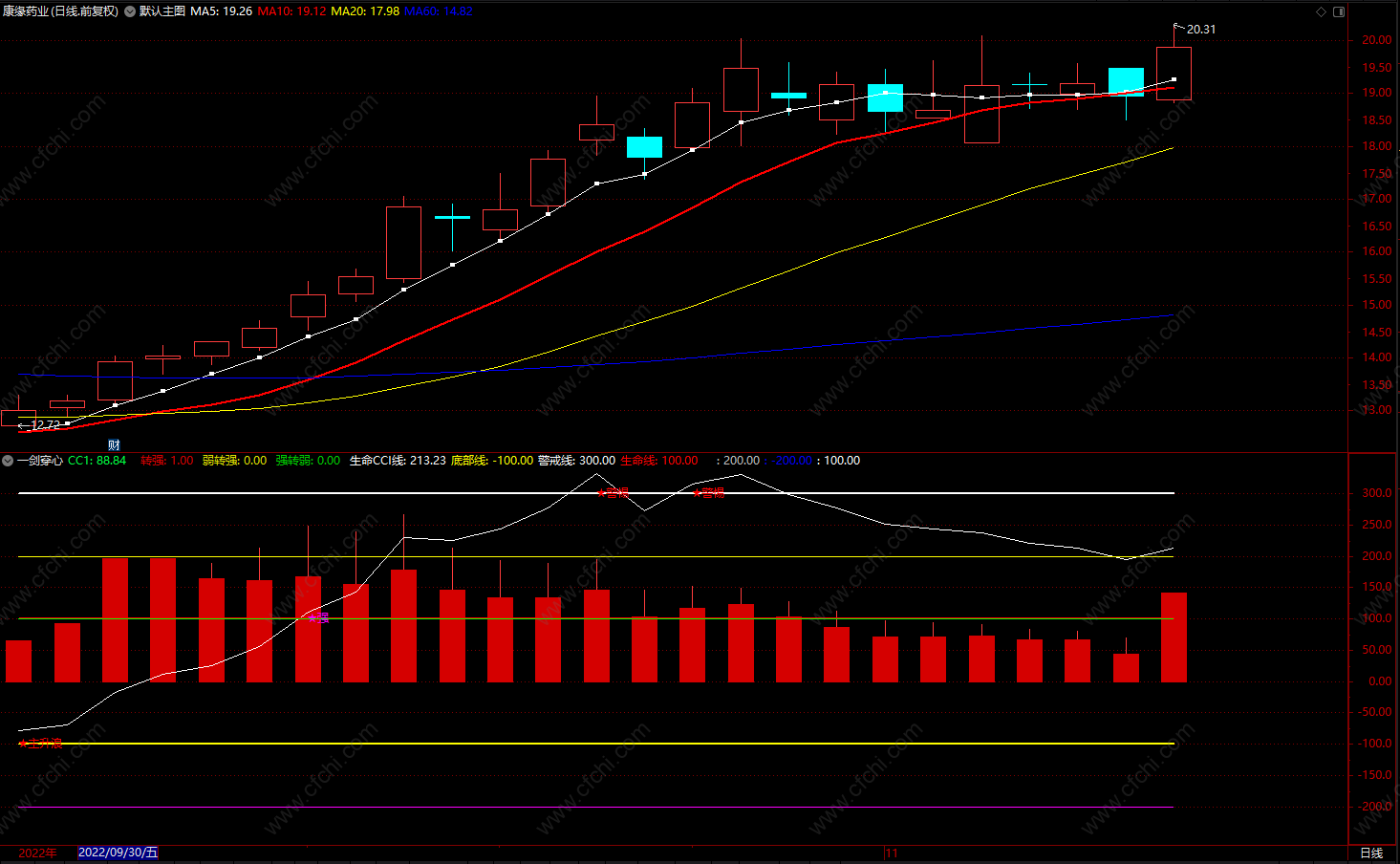Screen dimensions: 1400x864
Task: Click the 11 month marker on the time axis
Action: click(892, 853)
